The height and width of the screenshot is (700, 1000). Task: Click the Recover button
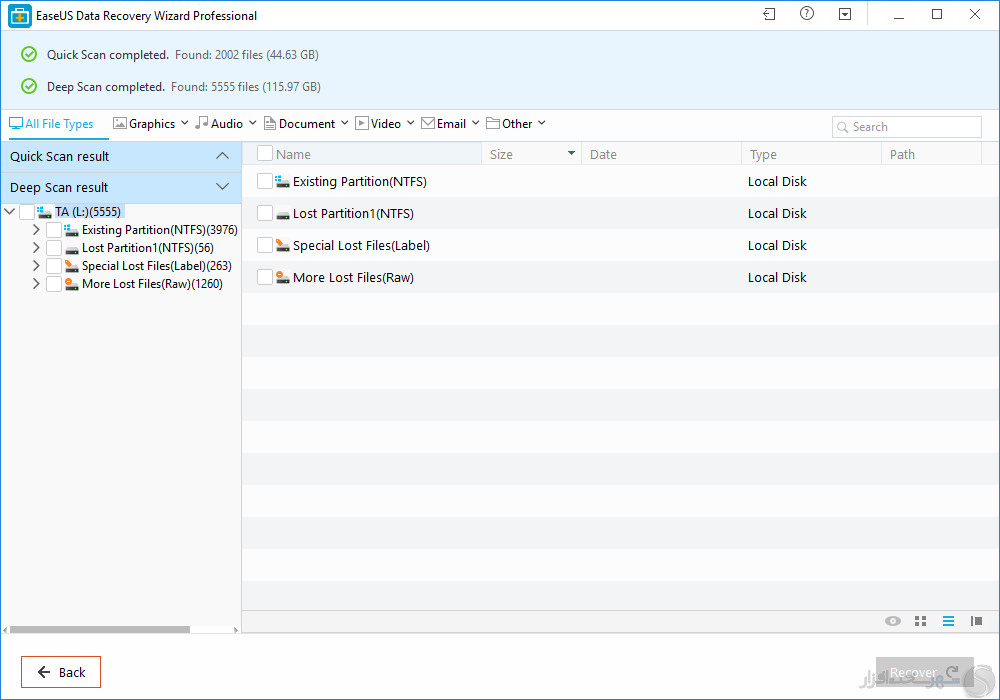pyautogui.click(x=924, y=673)
